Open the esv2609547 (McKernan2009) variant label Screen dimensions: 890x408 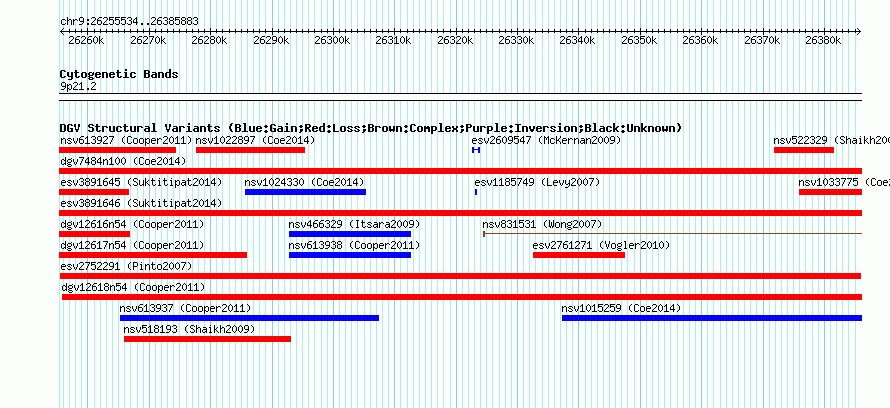coord(546,140)
